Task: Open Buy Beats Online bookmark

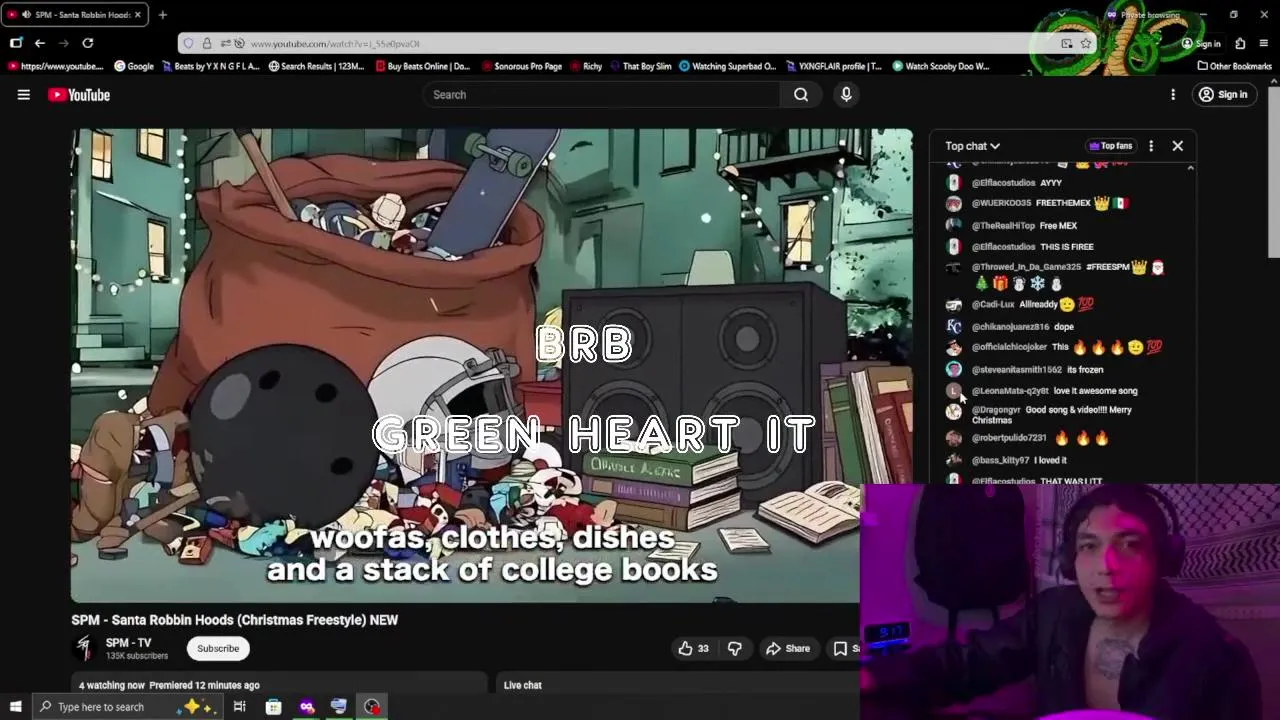Action: [423, 66]
